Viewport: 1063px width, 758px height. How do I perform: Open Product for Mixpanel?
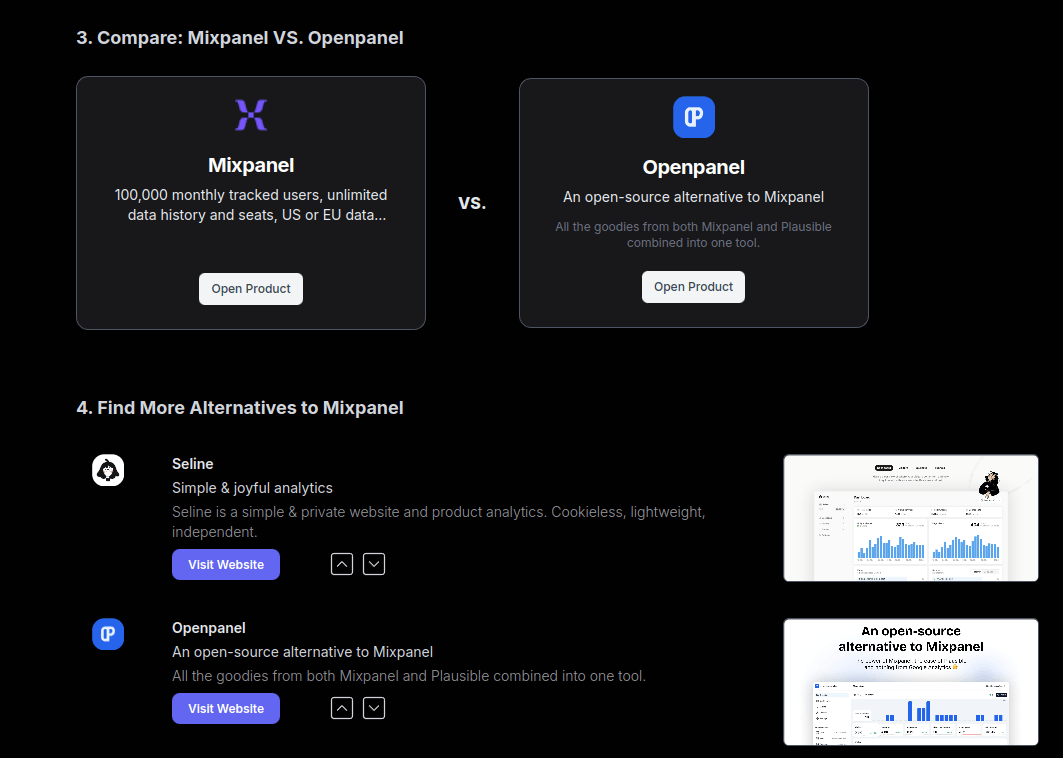tap(251, 289)
